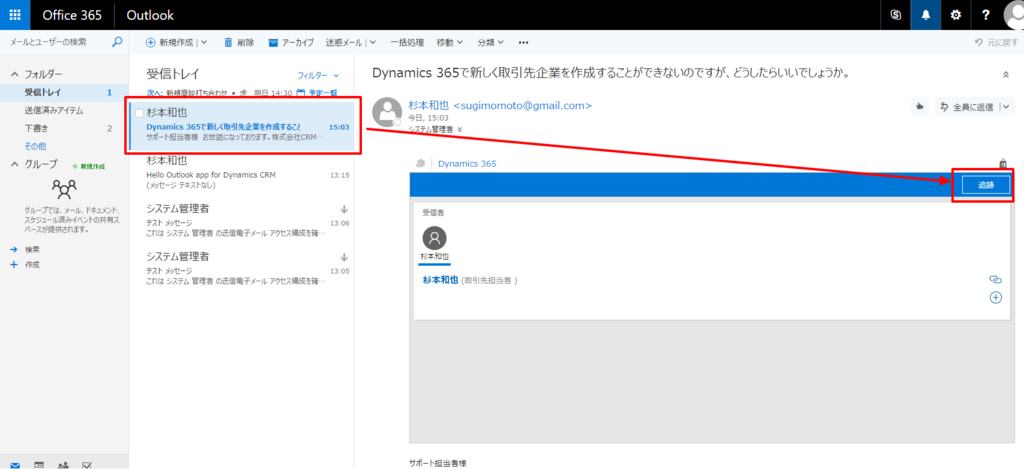Screen dimensions: 1024x469
Task: Click the 新規作成 plus icon in toolbar
Action: tap(150, 42)
